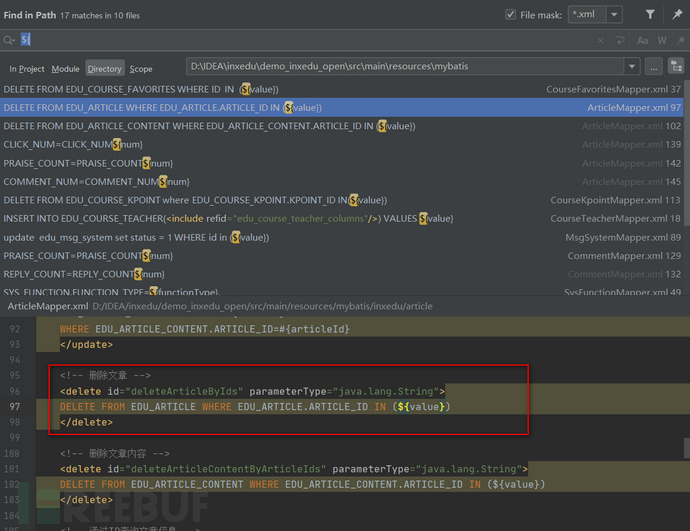Viewport: 690px width, 531px height.
Task: Uncheck the File mask checkbox
Action: click(512, 14)
